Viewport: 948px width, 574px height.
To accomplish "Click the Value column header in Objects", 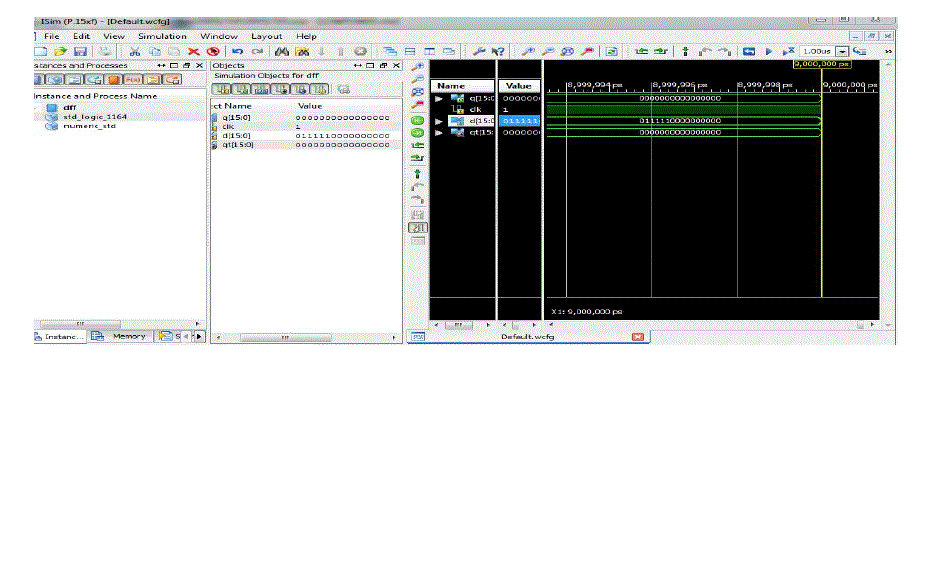I will pos(311,106).
